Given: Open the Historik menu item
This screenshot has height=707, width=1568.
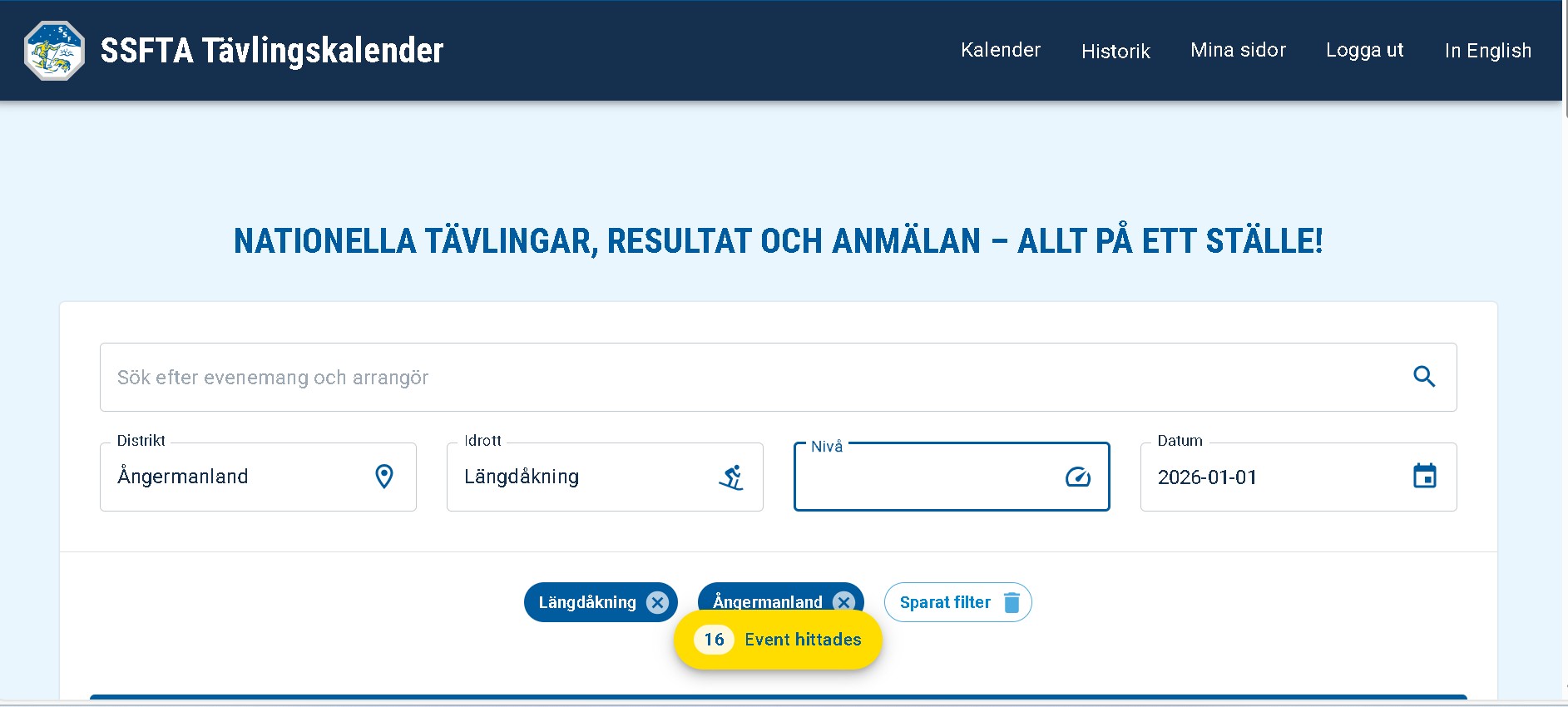Looking at the screenshot, I should pyautogui.click(x=1115, y=51).
